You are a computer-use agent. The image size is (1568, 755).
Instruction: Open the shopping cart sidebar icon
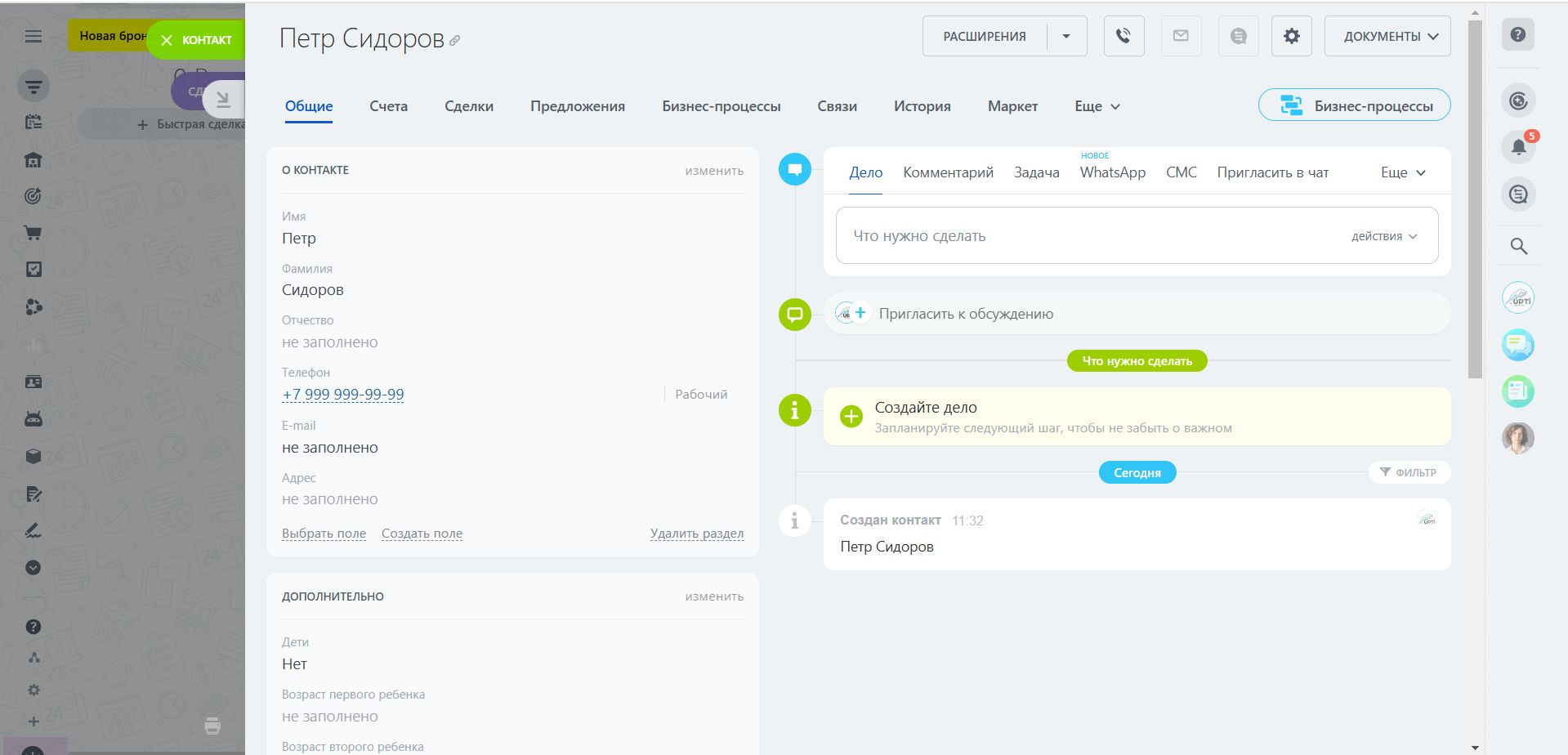coord(34,233)
